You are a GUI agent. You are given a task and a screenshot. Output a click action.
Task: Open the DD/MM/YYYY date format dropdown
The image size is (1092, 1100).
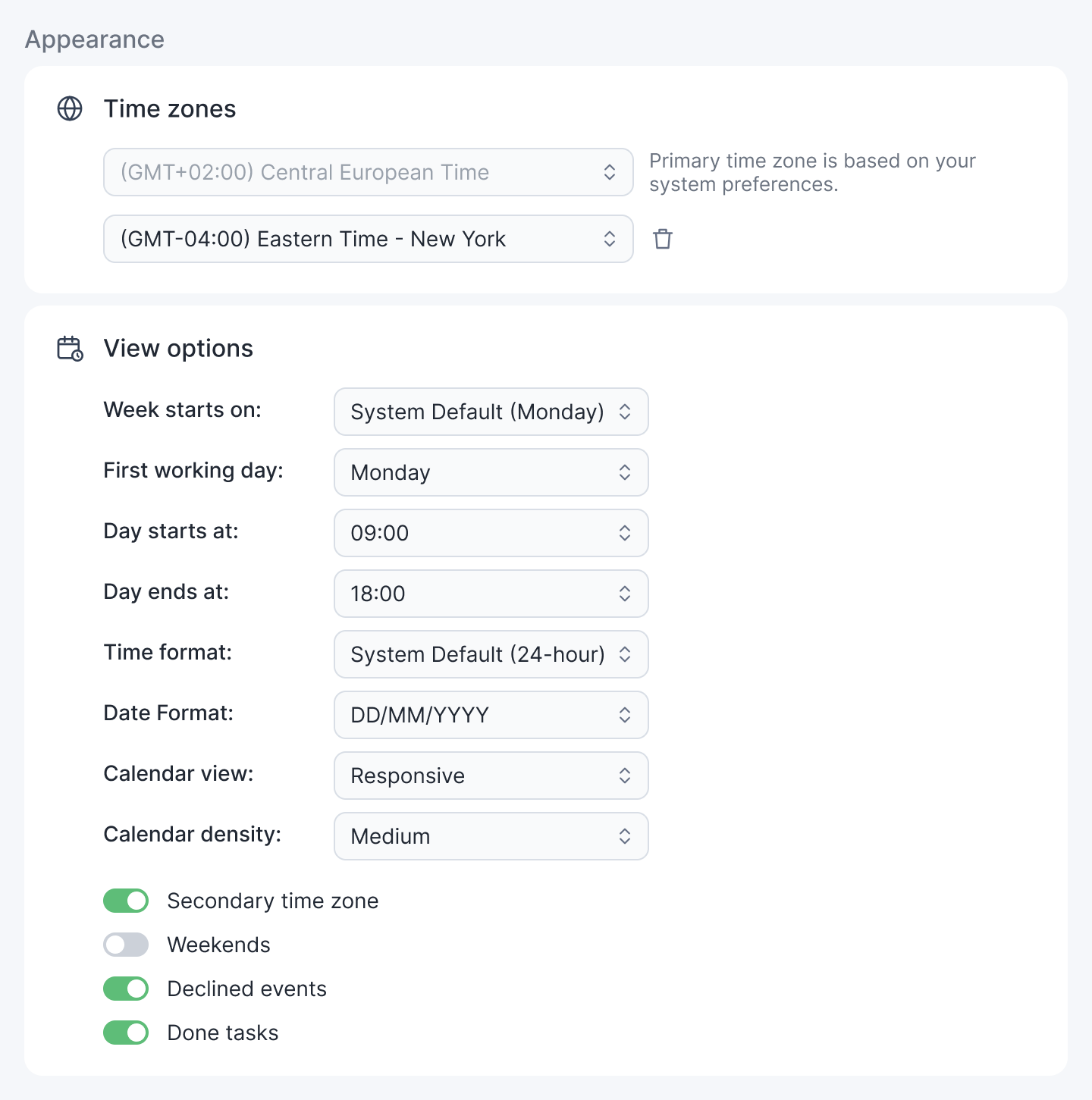(x=491, y=715)
